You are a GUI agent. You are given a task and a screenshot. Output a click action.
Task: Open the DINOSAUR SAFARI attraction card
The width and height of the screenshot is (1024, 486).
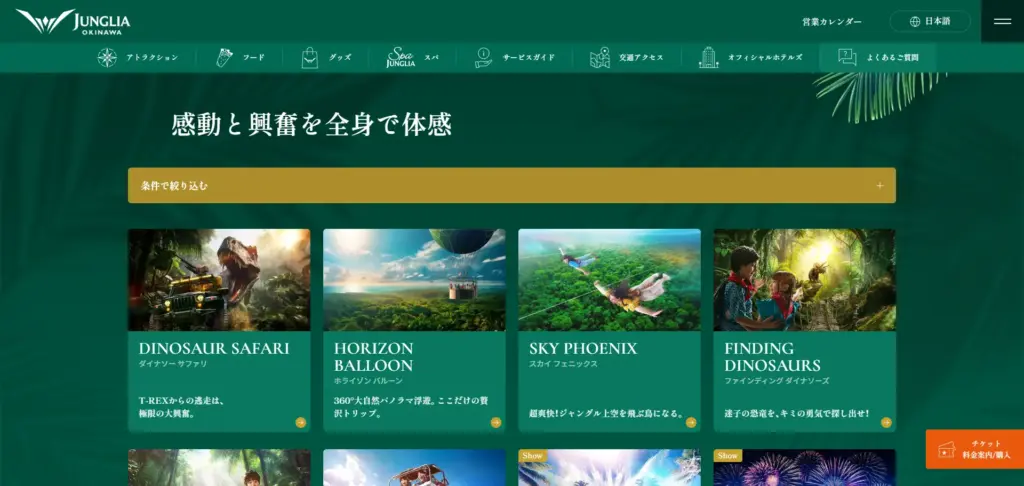[219, 330]
